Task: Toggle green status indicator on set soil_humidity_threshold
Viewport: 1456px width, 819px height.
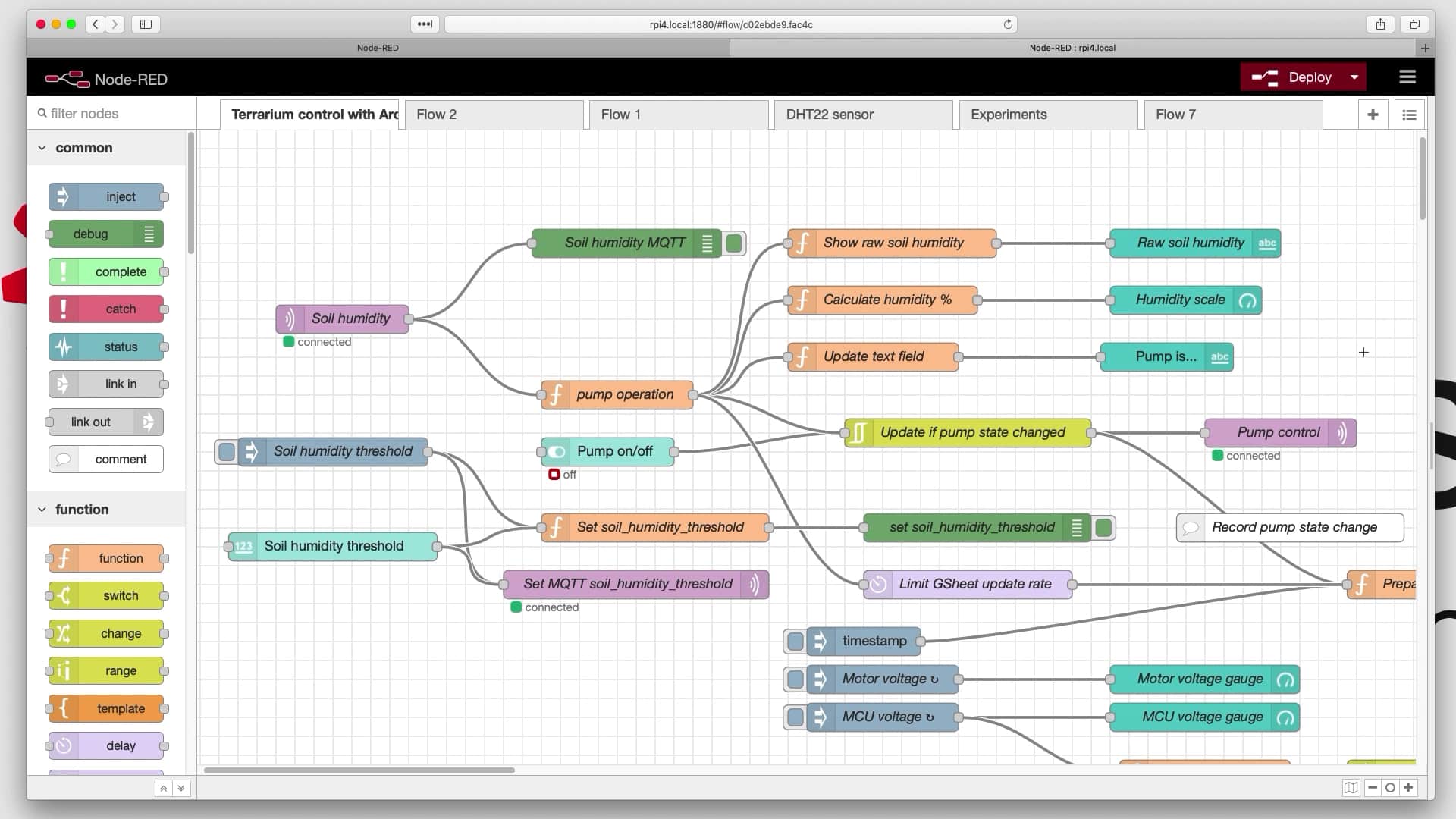Action: [x=1103, y=527]
